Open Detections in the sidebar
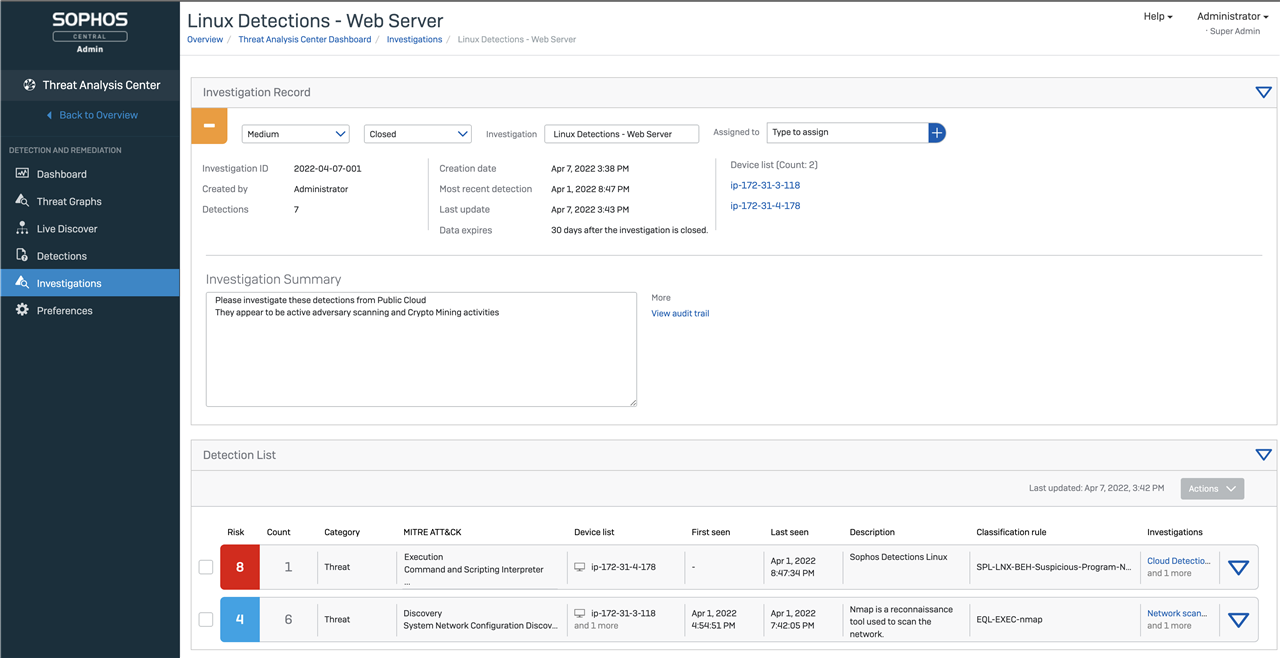Image resolution: width=1280 pixels, height=658 pixels. pos(90,256)
